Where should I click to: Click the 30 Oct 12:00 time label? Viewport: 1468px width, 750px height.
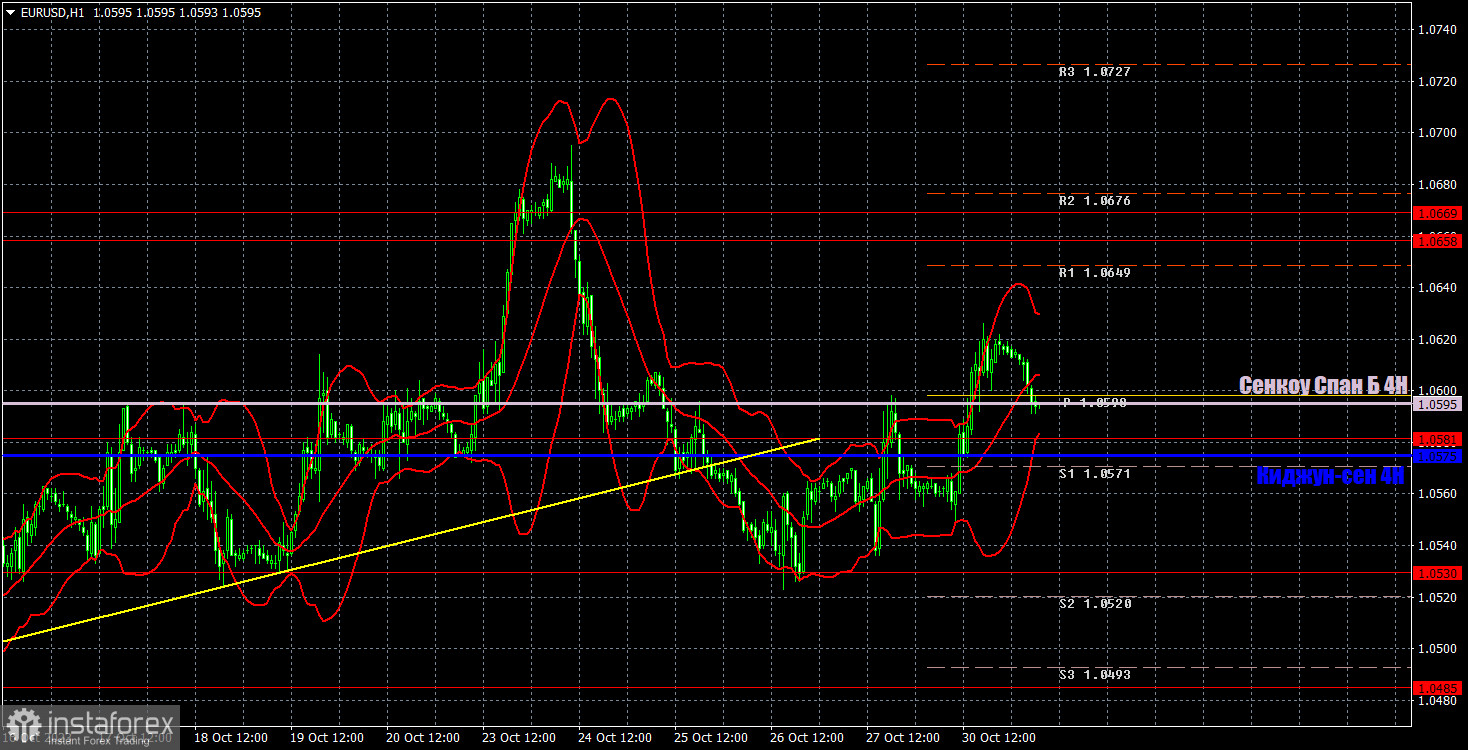[998, 738]
